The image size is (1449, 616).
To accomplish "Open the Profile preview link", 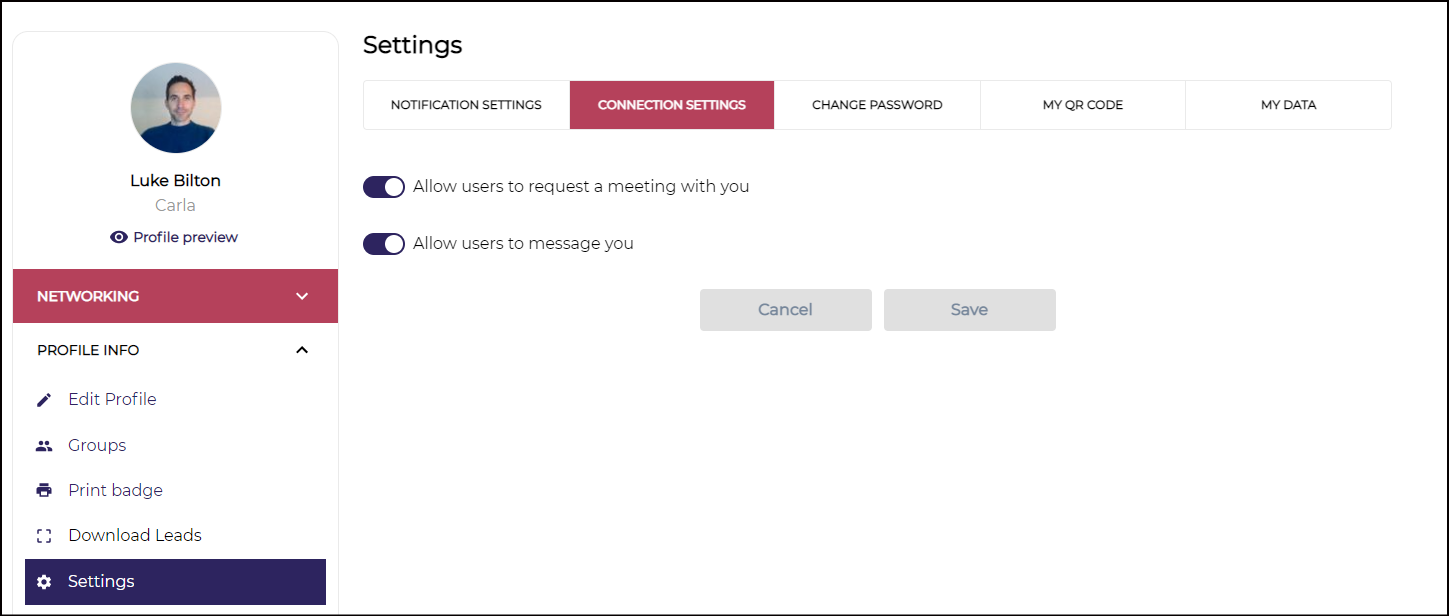I will [x=185, y=237].
